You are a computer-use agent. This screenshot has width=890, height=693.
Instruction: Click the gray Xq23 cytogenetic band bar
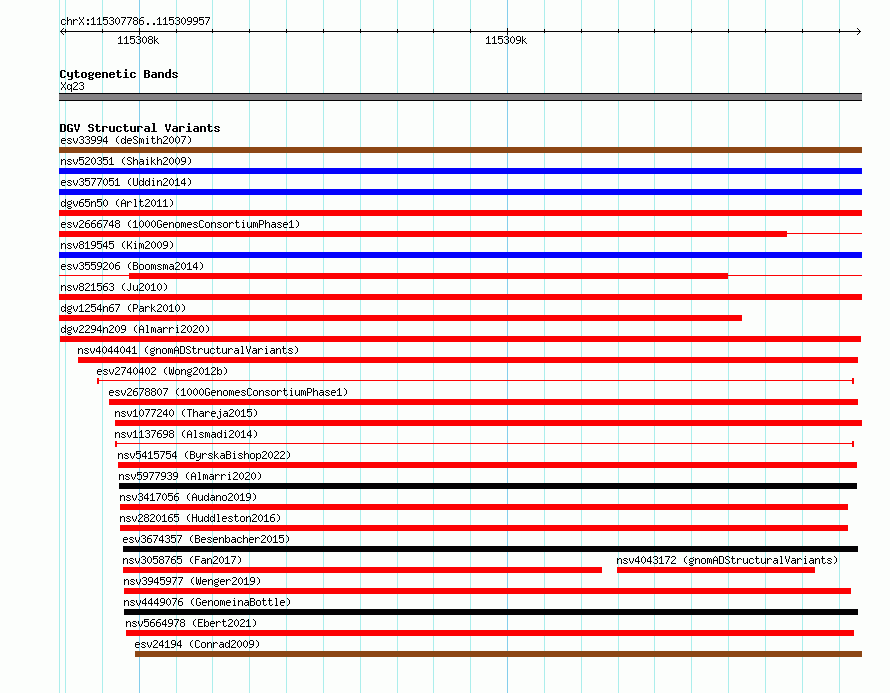460,97
